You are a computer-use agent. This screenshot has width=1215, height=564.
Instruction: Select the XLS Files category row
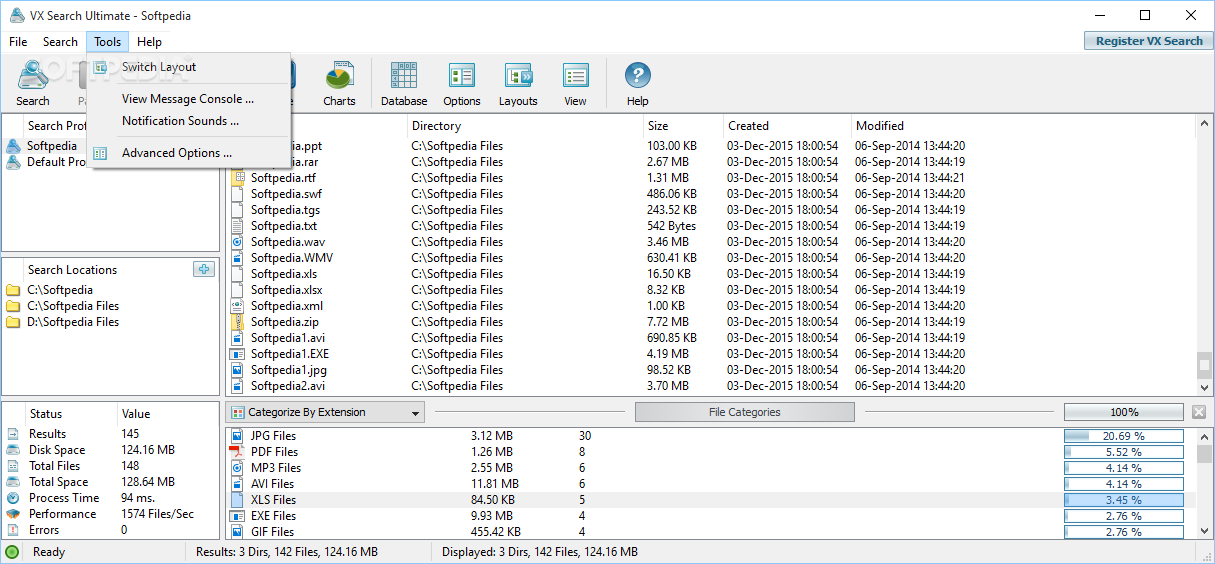click(x=710, y=500)
